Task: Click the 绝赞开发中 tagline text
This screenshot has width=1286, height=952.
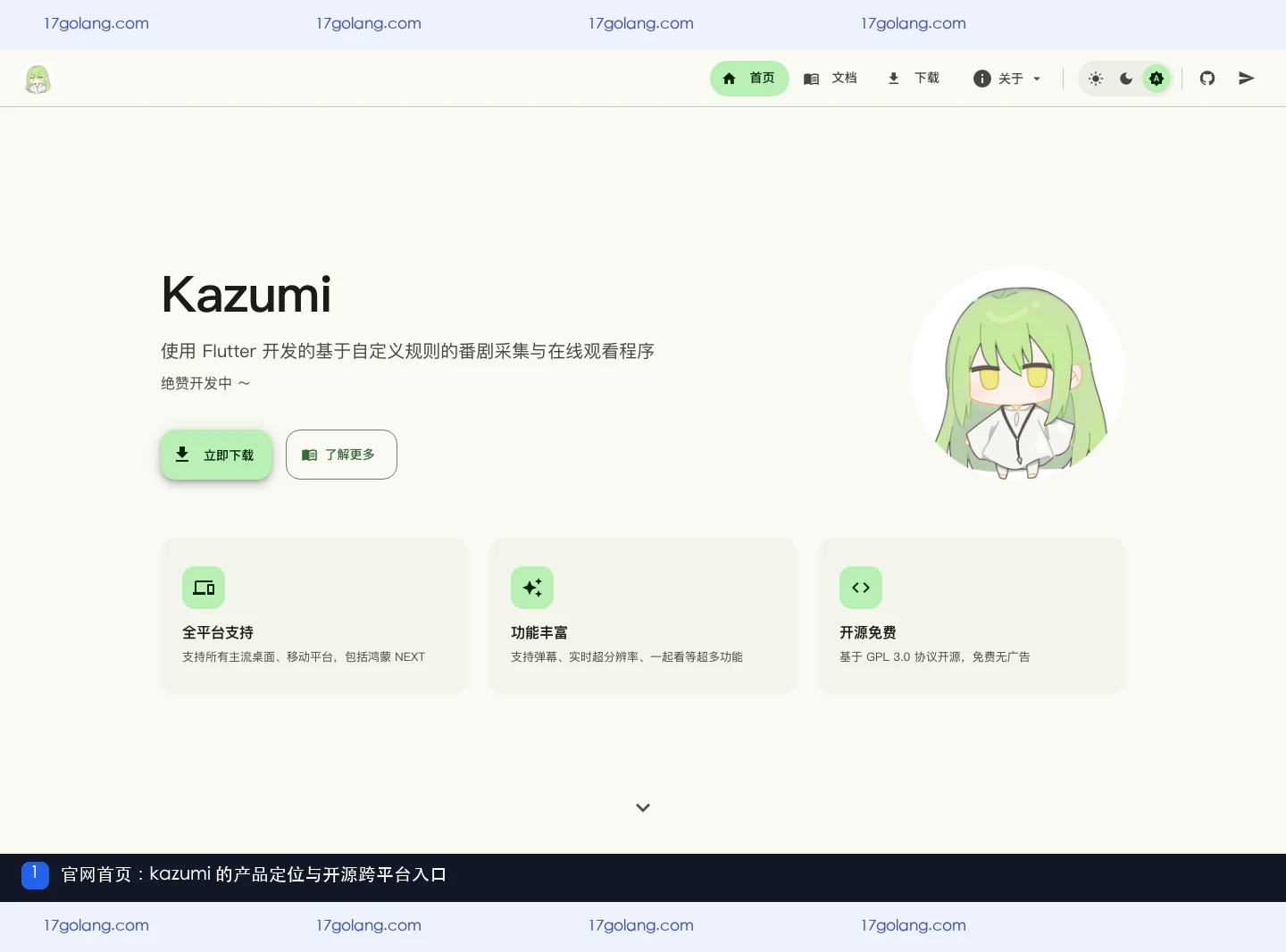Action: point(205,383)
